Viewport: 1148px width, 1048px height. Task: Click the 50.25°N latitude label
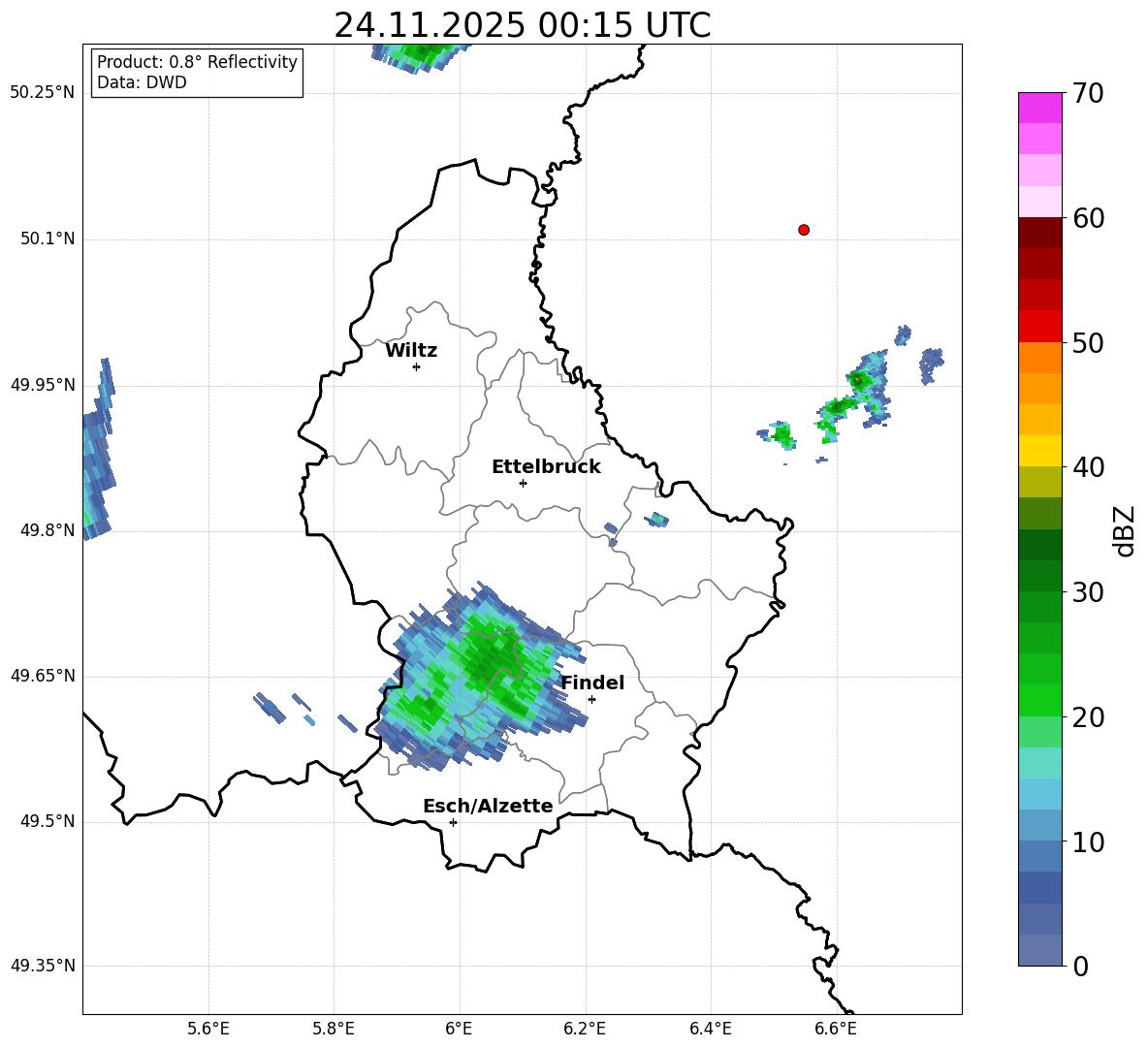coord(43,93)
